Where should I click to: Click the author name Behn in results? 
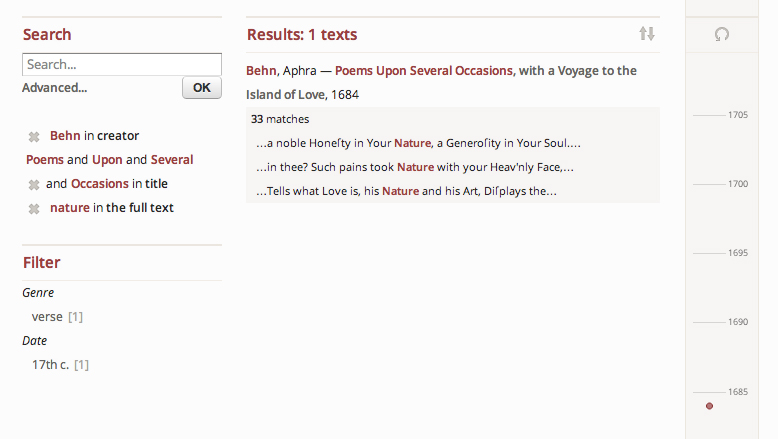(x=261, y=71)
